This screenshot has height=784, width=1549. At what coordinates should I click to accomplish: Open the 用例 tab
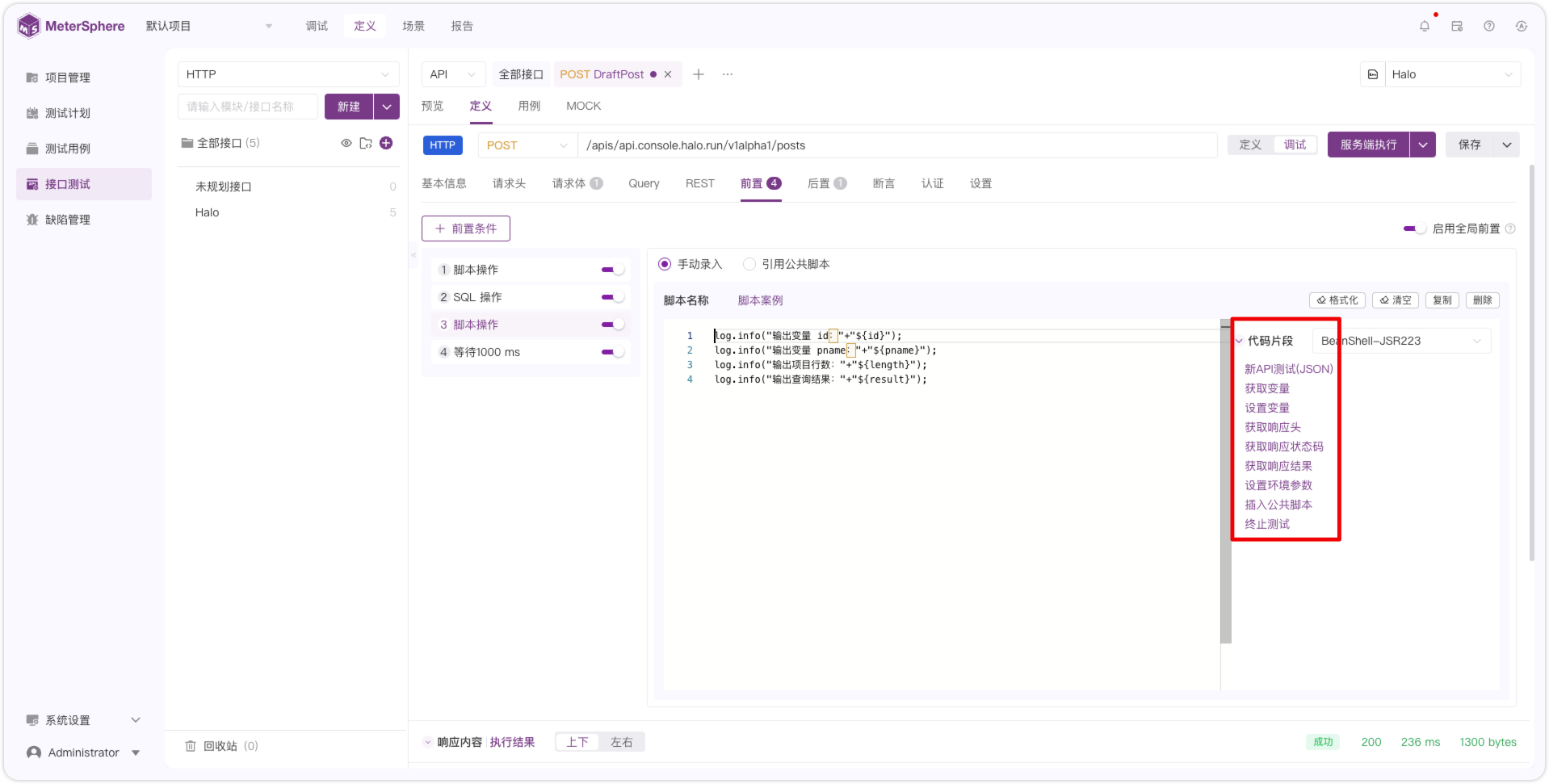pyautogui.click(x=529, y=106)
